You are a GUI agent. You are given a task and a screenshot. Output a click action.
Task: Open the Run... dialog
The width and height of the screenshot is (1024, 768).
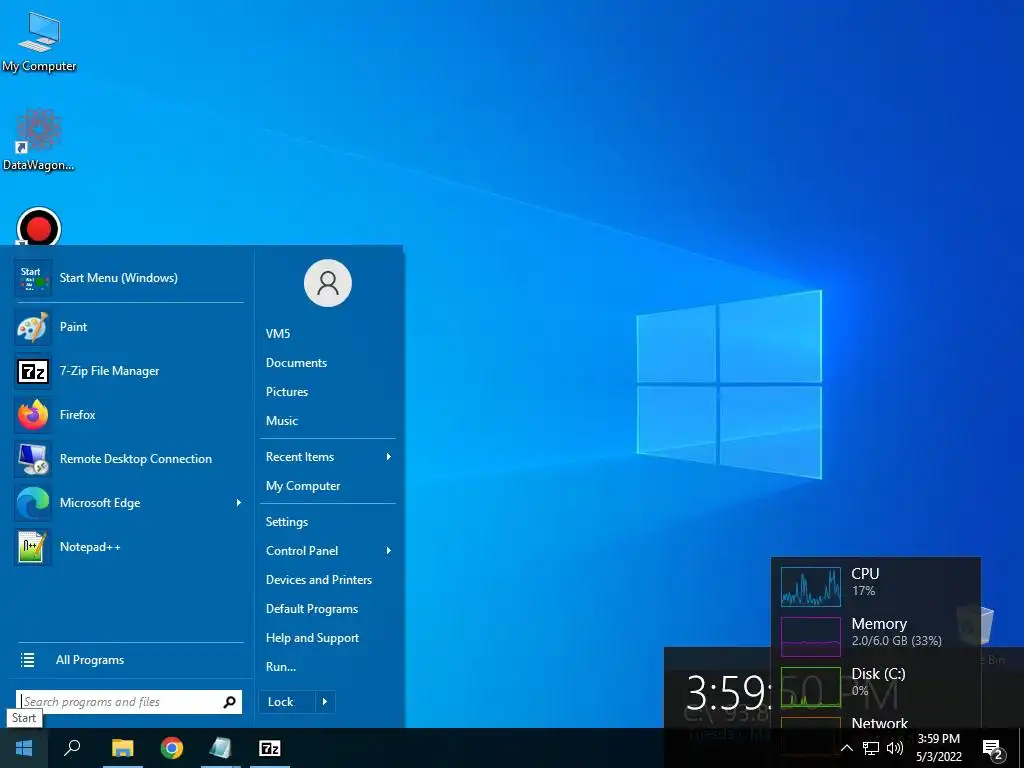click(x=281, y=667)
